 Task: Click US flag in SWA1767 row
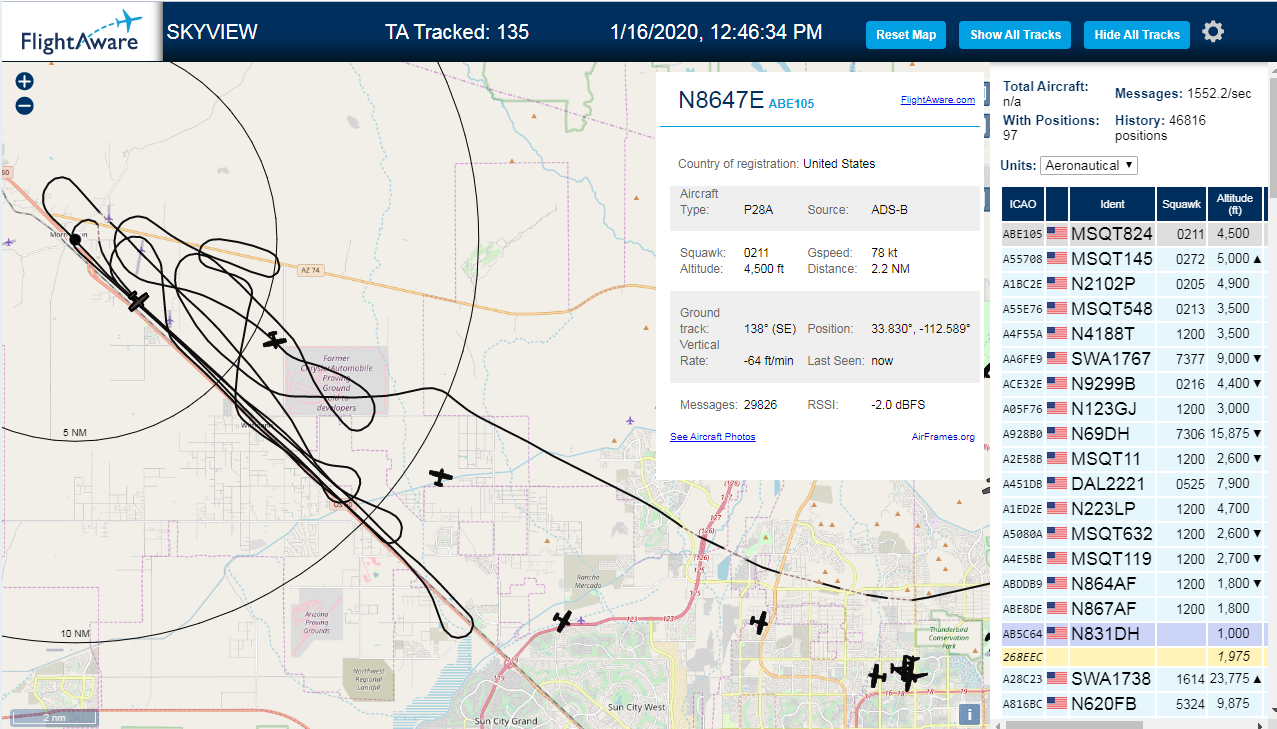point(1057,359)
